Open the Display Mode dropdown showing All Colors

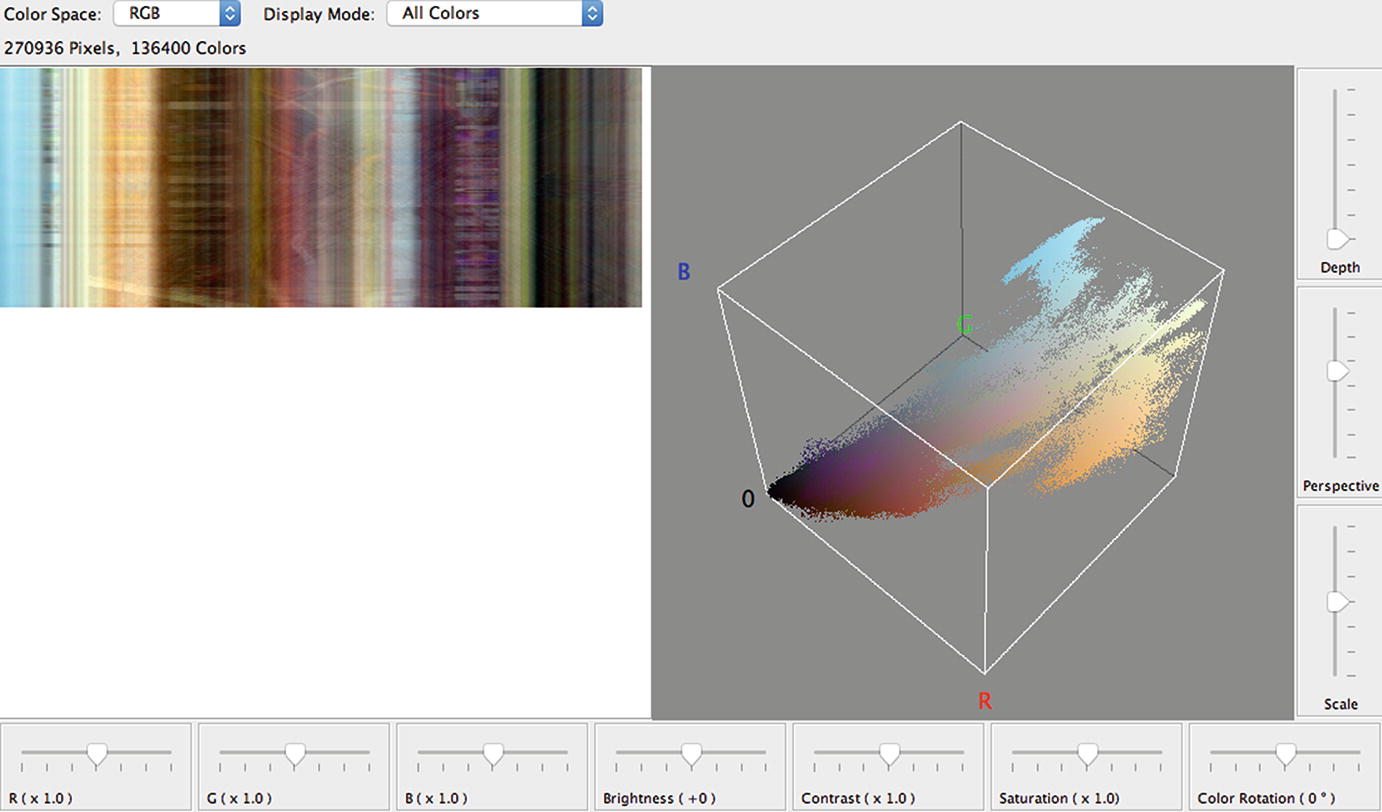pyautogui.click(x=494, y=13)
